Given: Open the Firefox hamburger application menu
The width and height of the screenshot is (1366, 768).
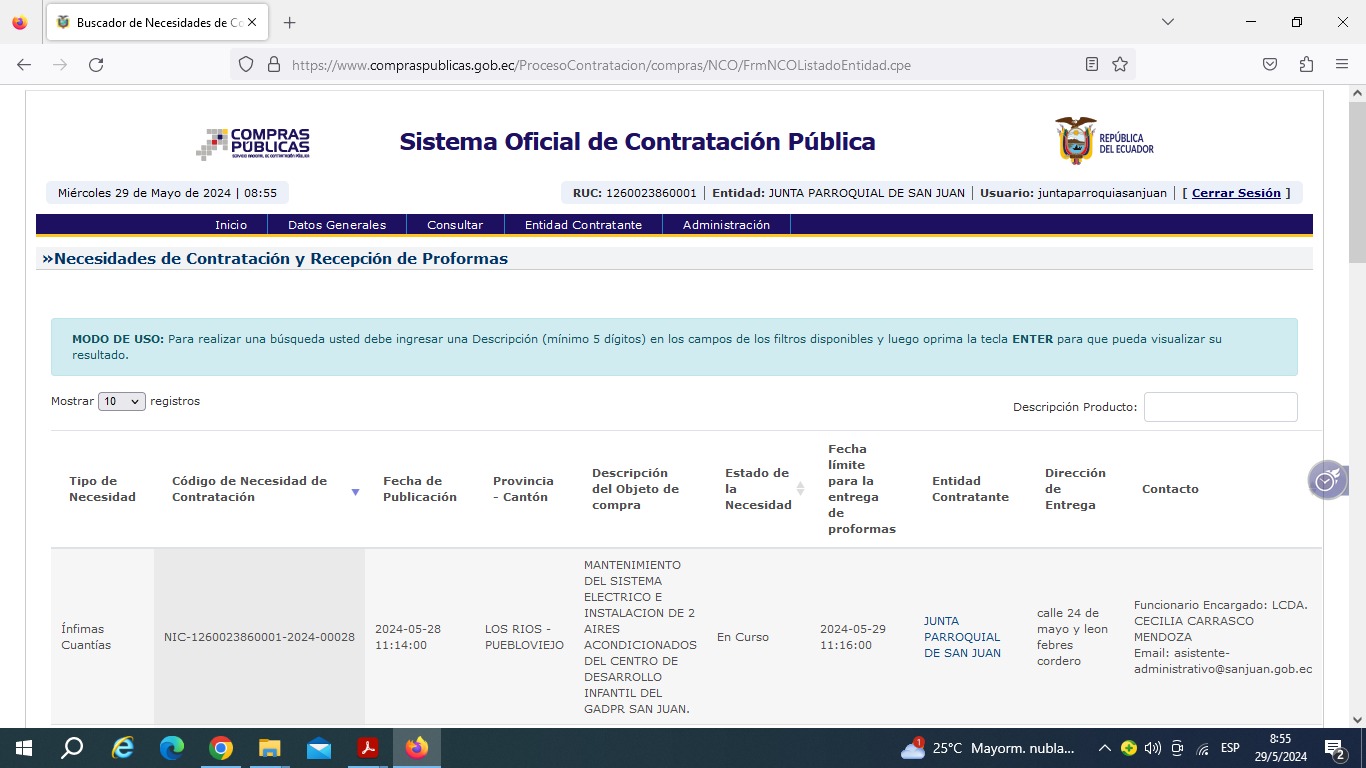Looking at the screenshot, I should click(x=1342, y=65).
